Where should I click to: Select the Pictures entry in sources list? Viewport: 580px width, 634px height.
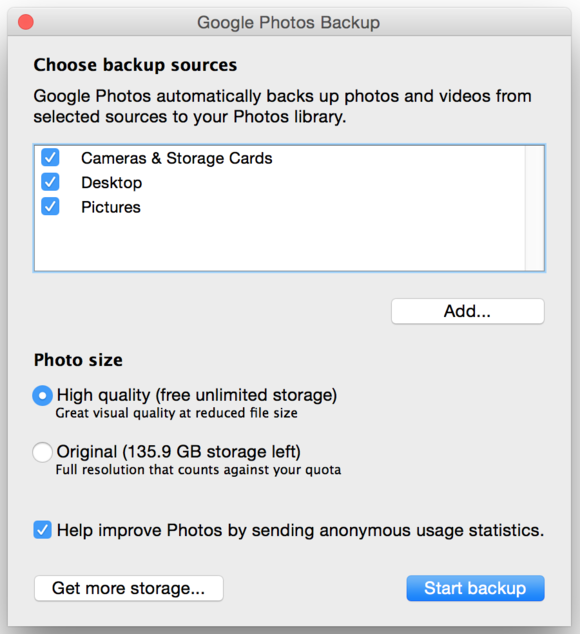coord(111,207)
